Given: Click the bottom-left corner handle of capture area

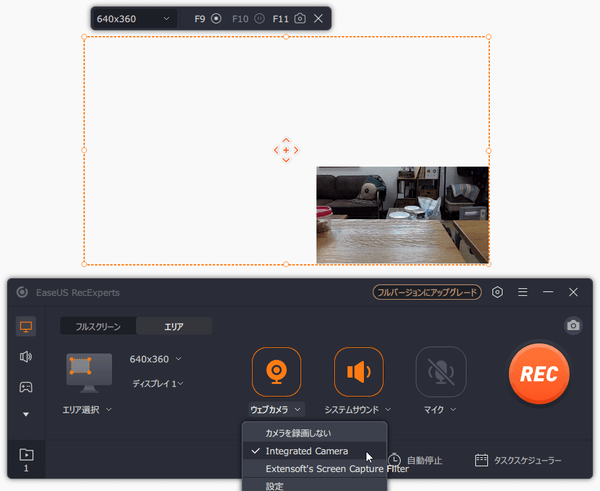Looking at the screenshot, I should pos(84,264).
